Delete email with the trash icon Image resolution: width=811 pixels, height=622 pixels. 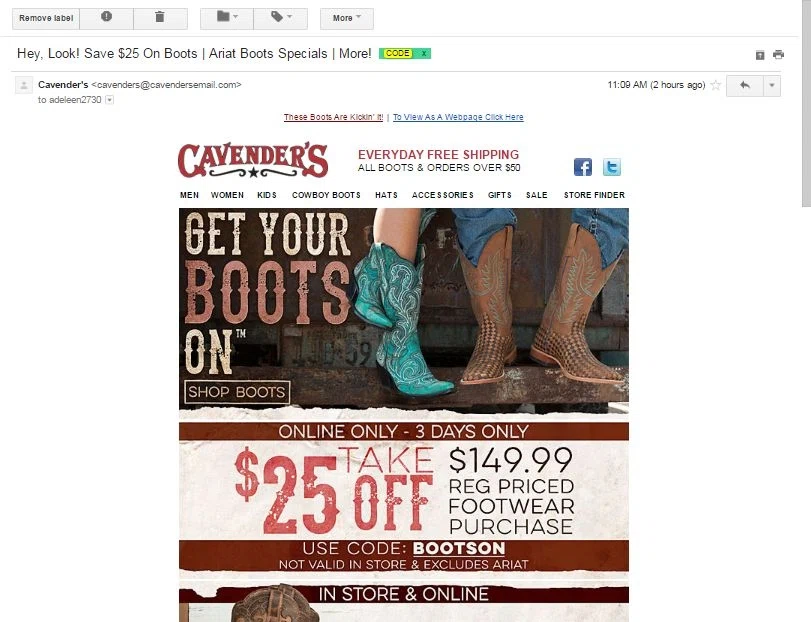point(160,18)
